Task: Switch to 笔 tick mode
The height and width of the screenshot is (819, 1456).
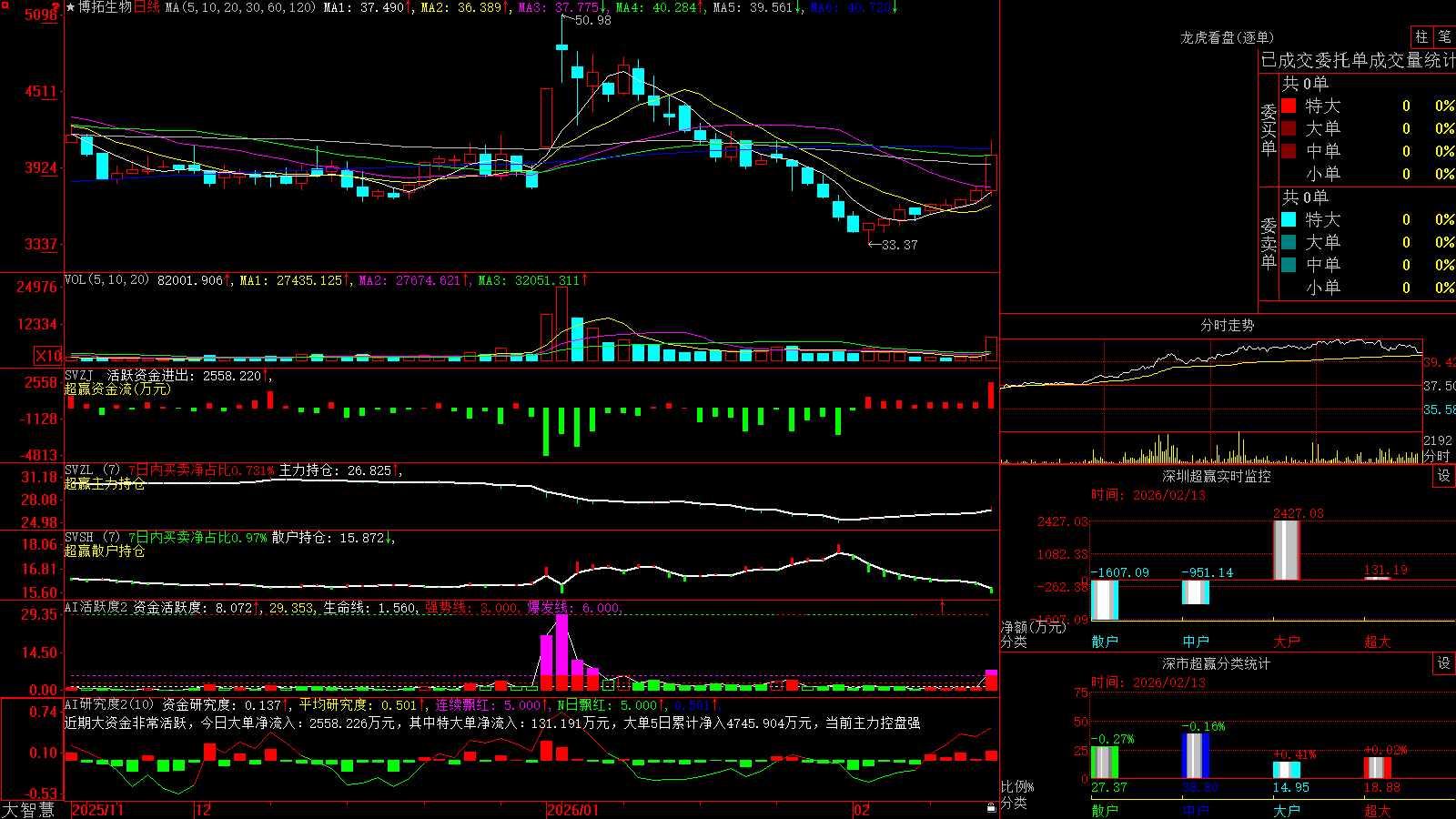Action: (1445, 36)
